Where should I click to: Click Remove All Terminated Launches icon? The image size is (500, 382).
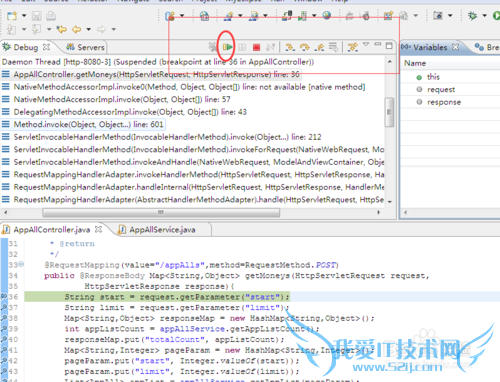tap(213, 47)
